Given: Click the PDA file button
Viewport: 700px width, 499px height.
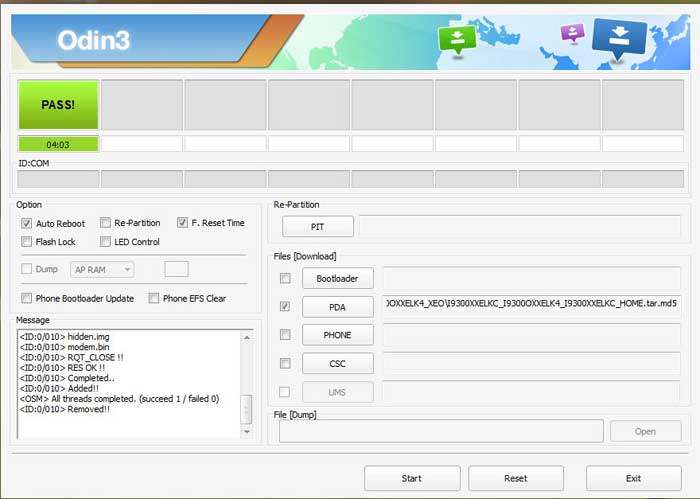Looking at the screenshot, I should pos(338,307).
